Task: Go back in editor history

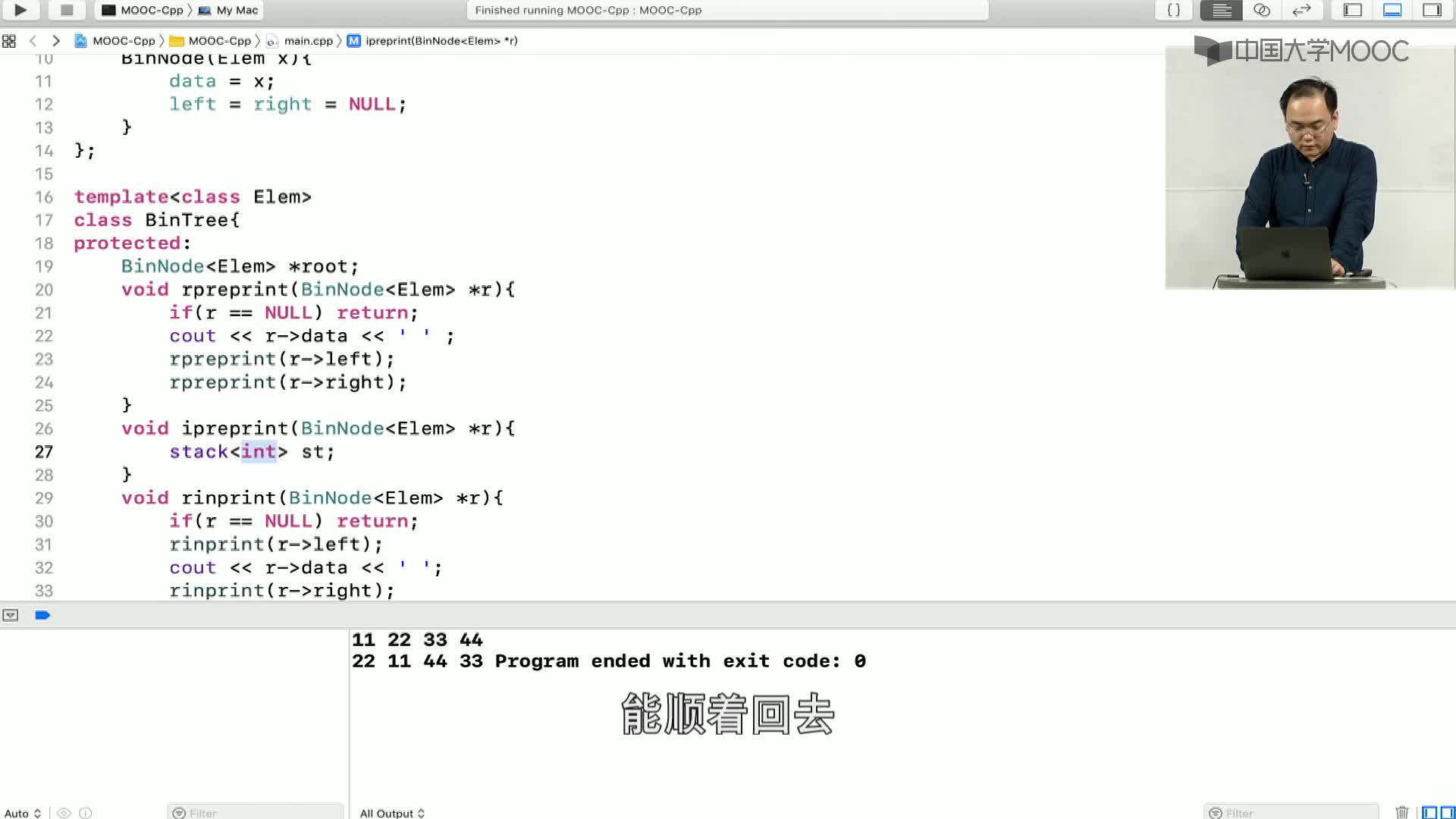Action: click(x=33, y=41)
